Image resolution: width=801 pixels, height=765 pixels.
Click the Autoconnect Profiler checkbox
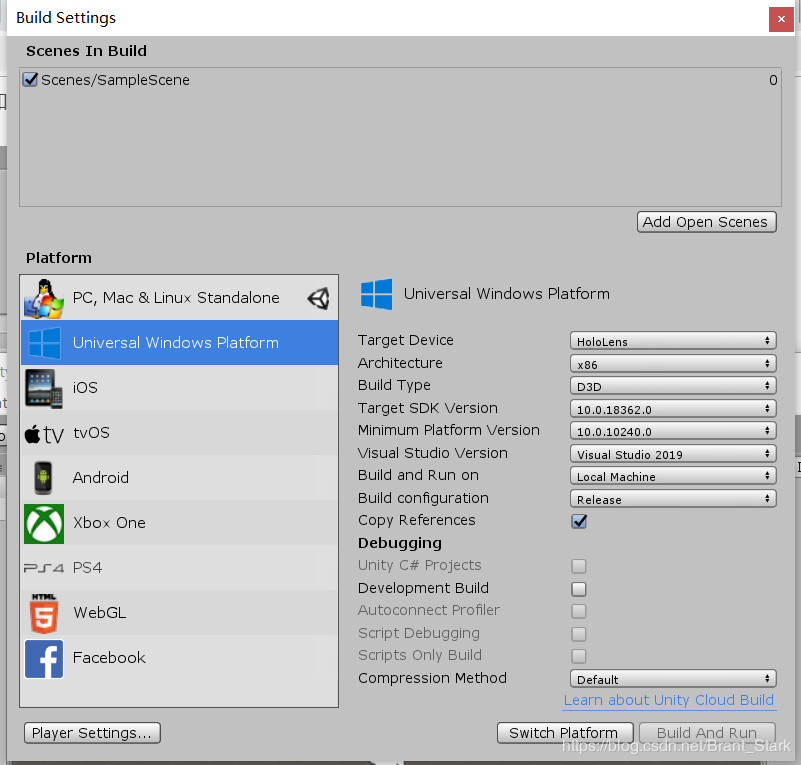coord(579,611)
